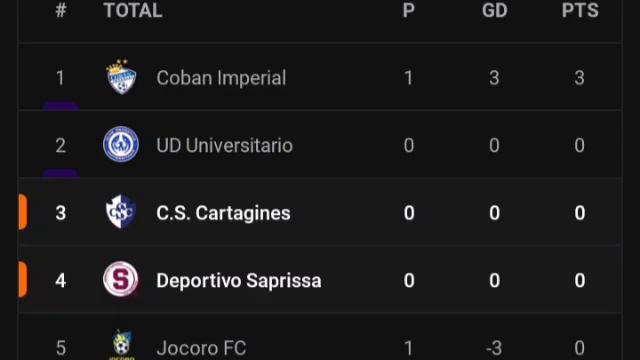640x360 pixels.
Task: Select C.S. Cartagines team name
Action: (x=223, y=213)
